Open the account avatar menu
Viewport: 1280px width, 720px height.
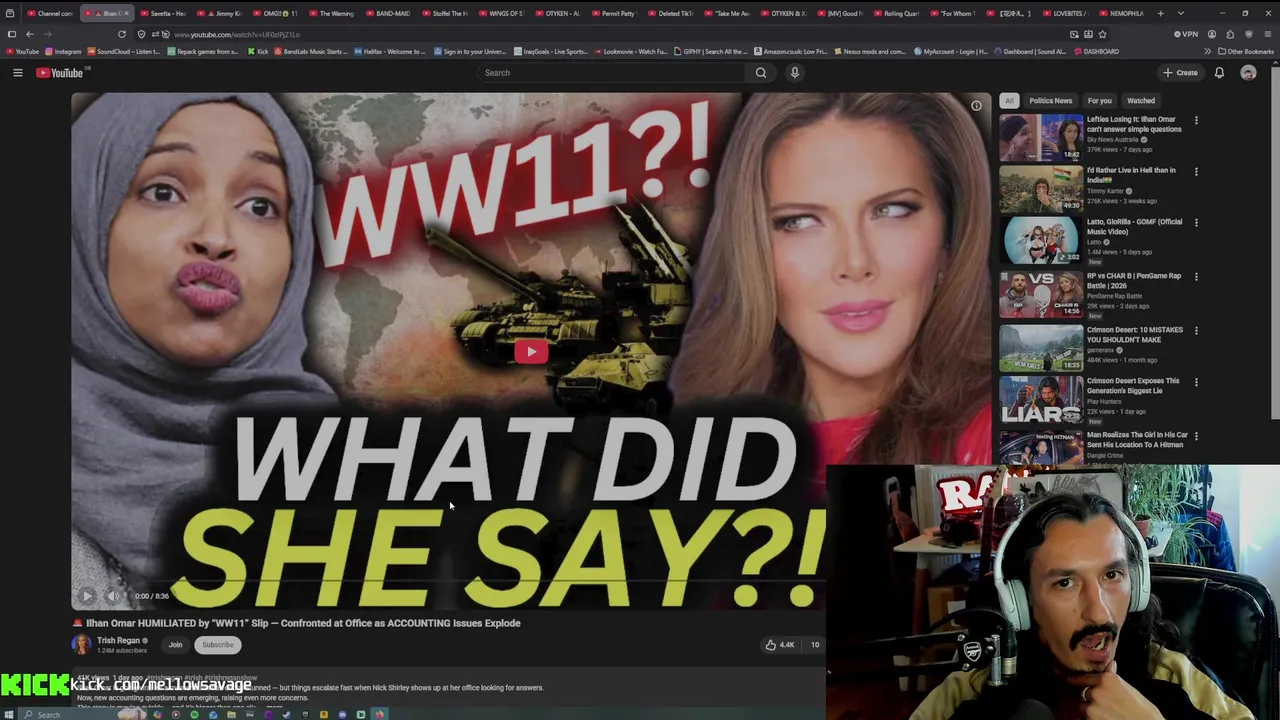[1248, 72]
